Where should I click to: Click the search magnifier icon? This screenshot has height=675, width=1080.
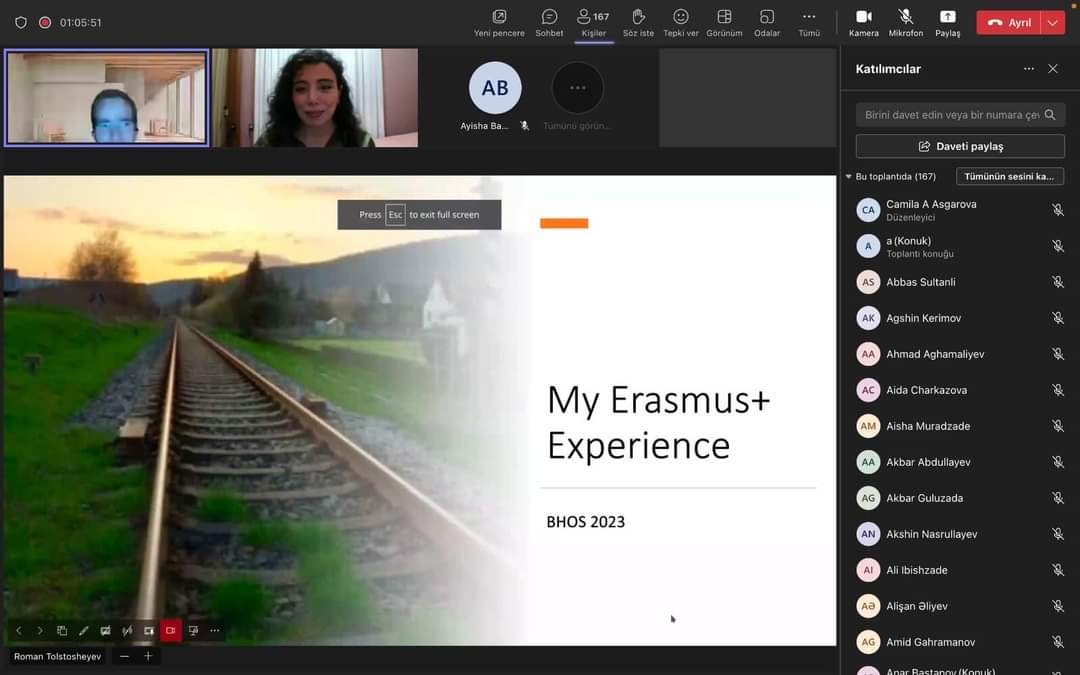1050,115
